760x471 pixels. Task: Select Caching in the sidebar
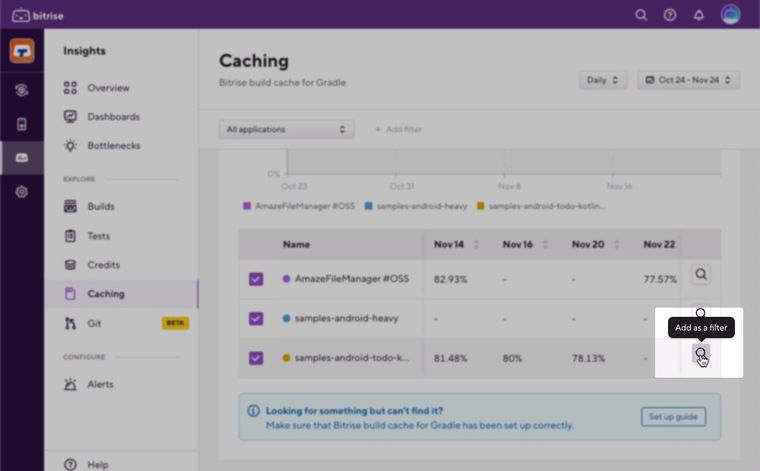click(121, 294)
